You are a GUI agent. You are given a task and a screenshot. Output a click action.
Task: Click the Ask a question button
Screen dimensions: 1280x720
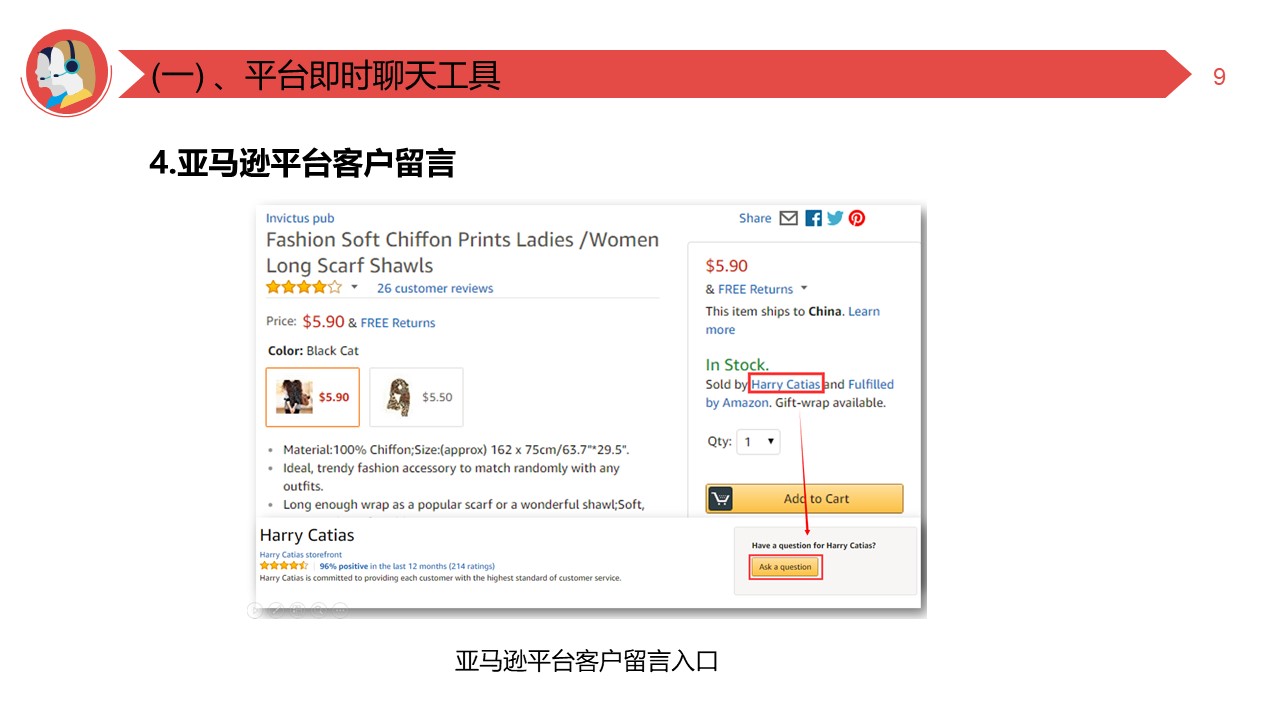[x=785, y=567]
